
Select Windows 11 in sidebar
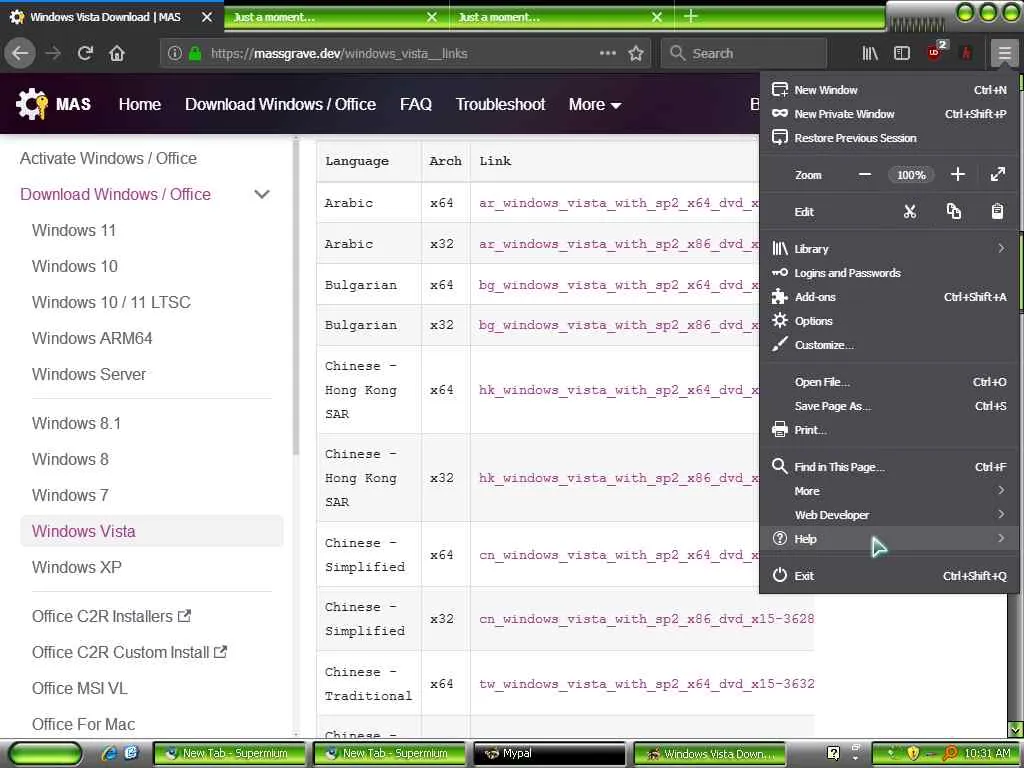pos(74,230)
